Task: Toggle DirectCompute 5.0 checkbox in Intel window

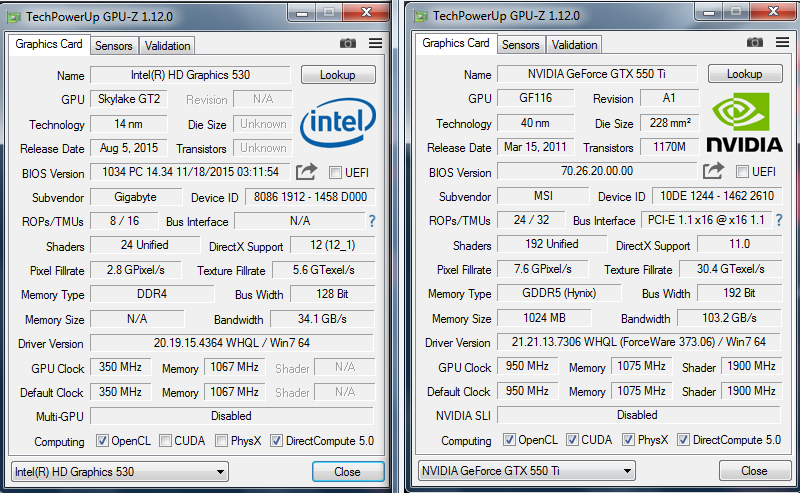Action: [277, 440]
